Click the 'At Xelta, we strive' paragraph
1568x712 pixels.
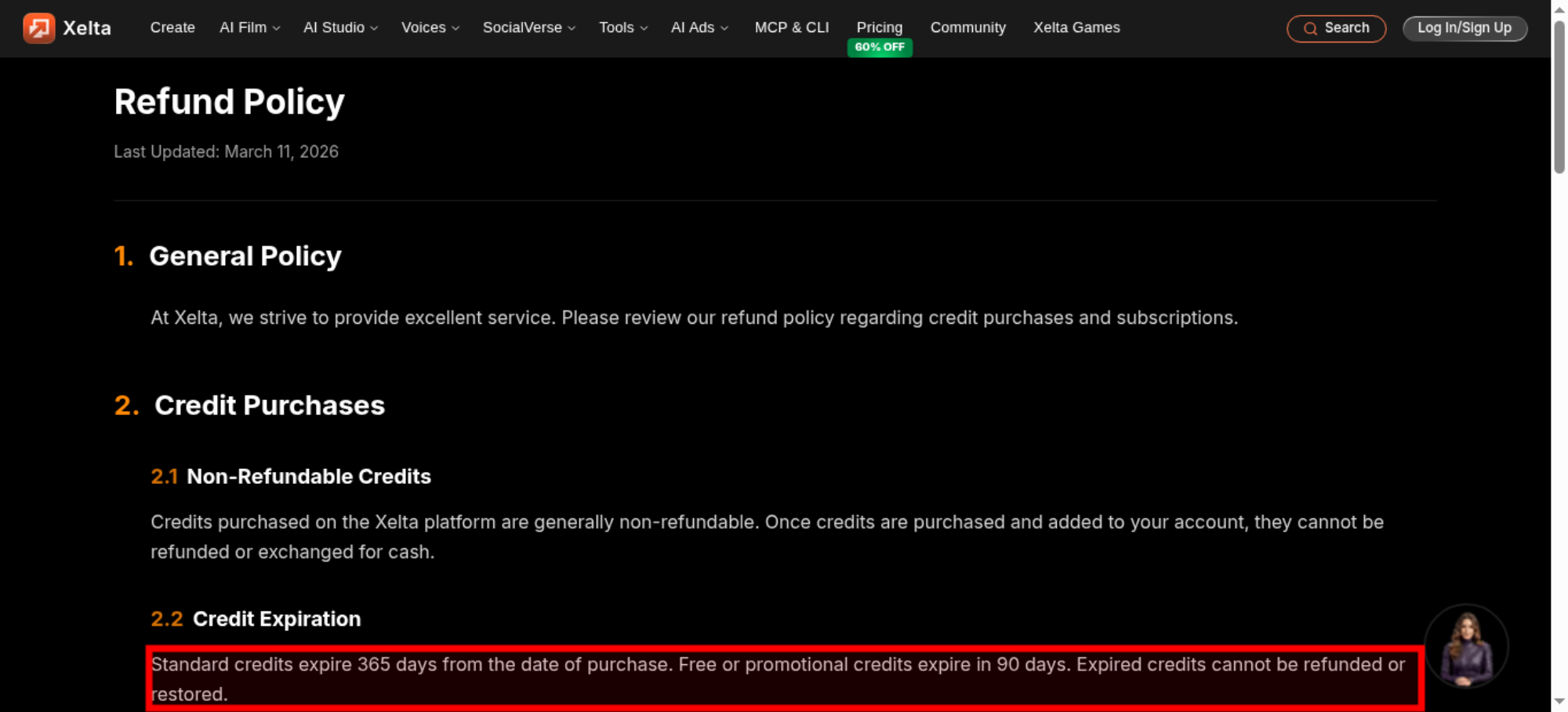pyautogui.click(x=695, y=318)
